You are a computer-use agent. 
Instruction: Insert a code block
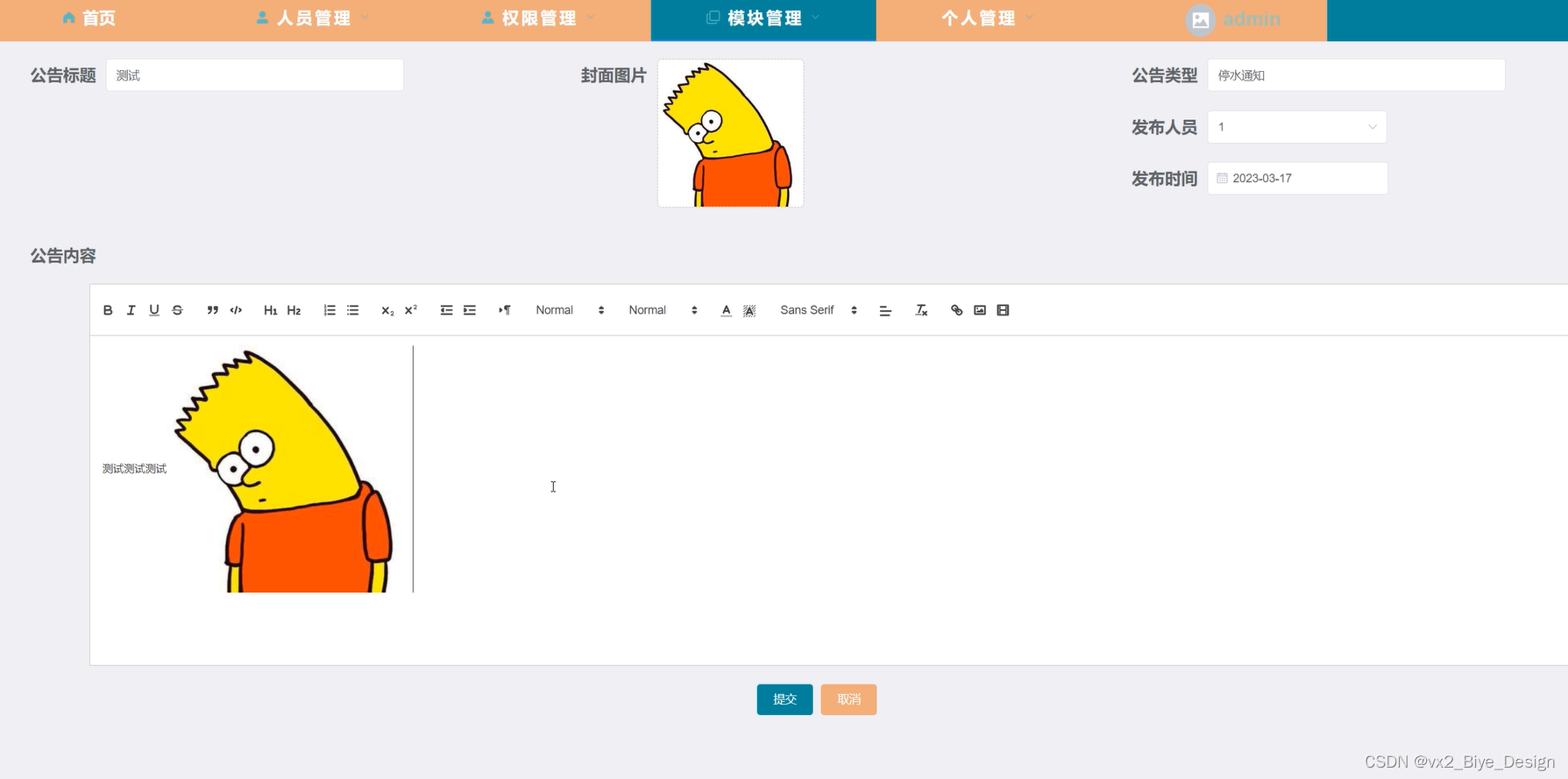(x=236, y=310)
